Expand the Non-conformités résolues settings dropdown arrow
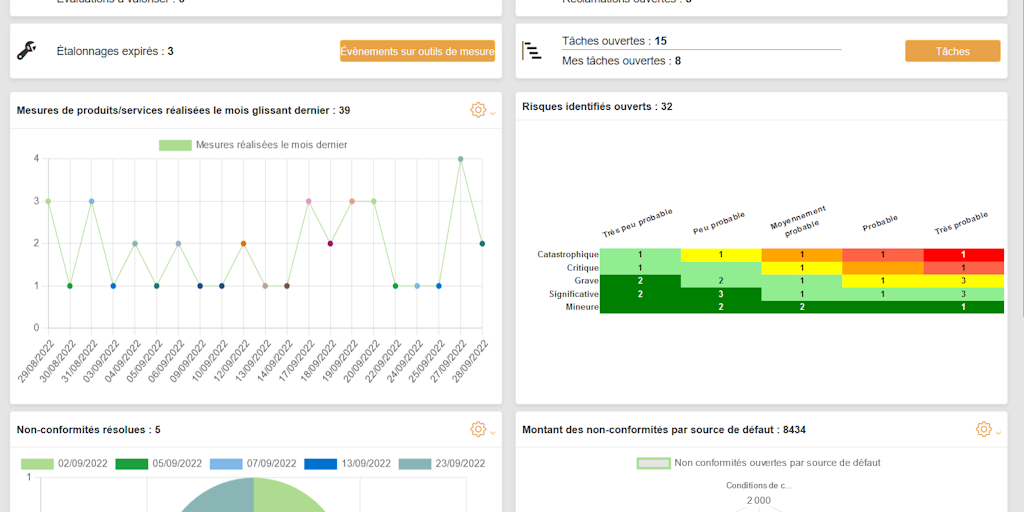Image resolution: width=1024 pixels, height=512 pixels. tap(492, 432)
